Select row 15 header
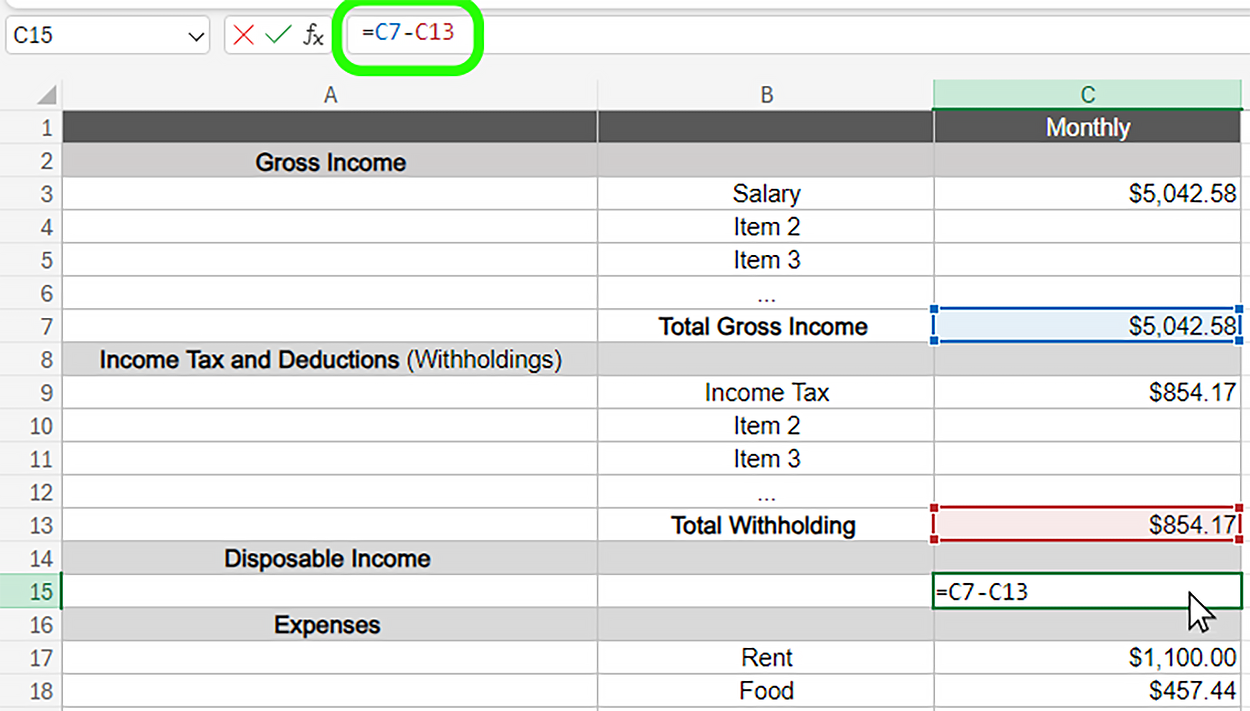 (31, 591)
